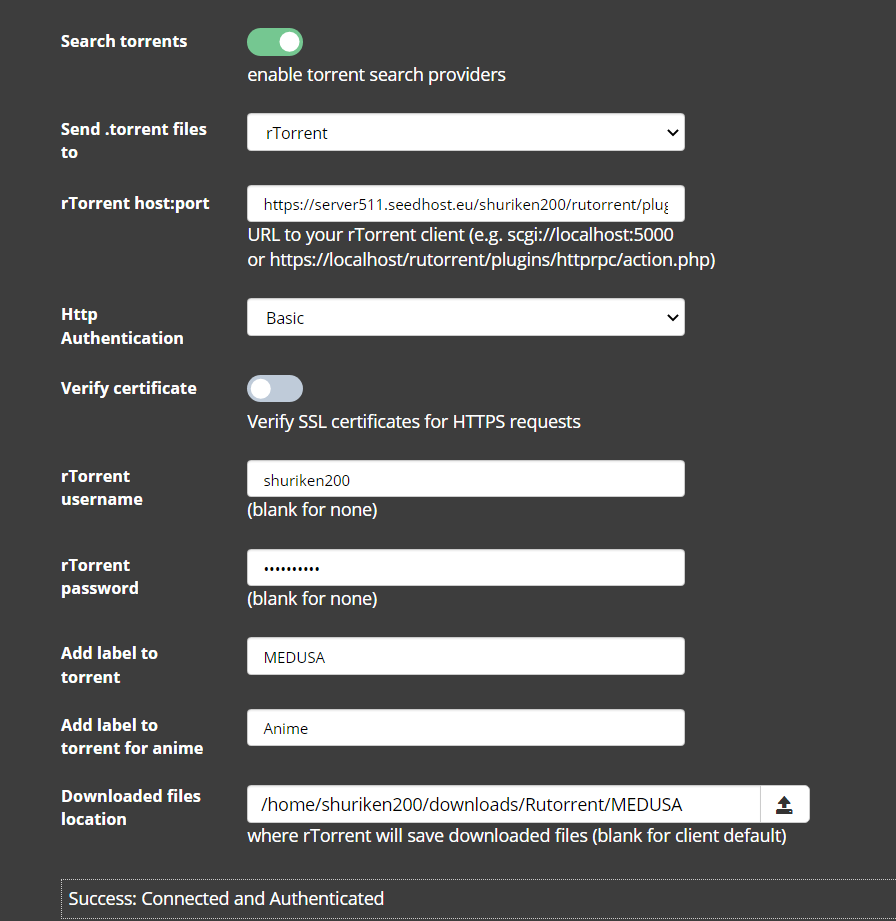Toggle torrent search providers off
Viewport: 896px width, 921px height.
tap(274, 41)
